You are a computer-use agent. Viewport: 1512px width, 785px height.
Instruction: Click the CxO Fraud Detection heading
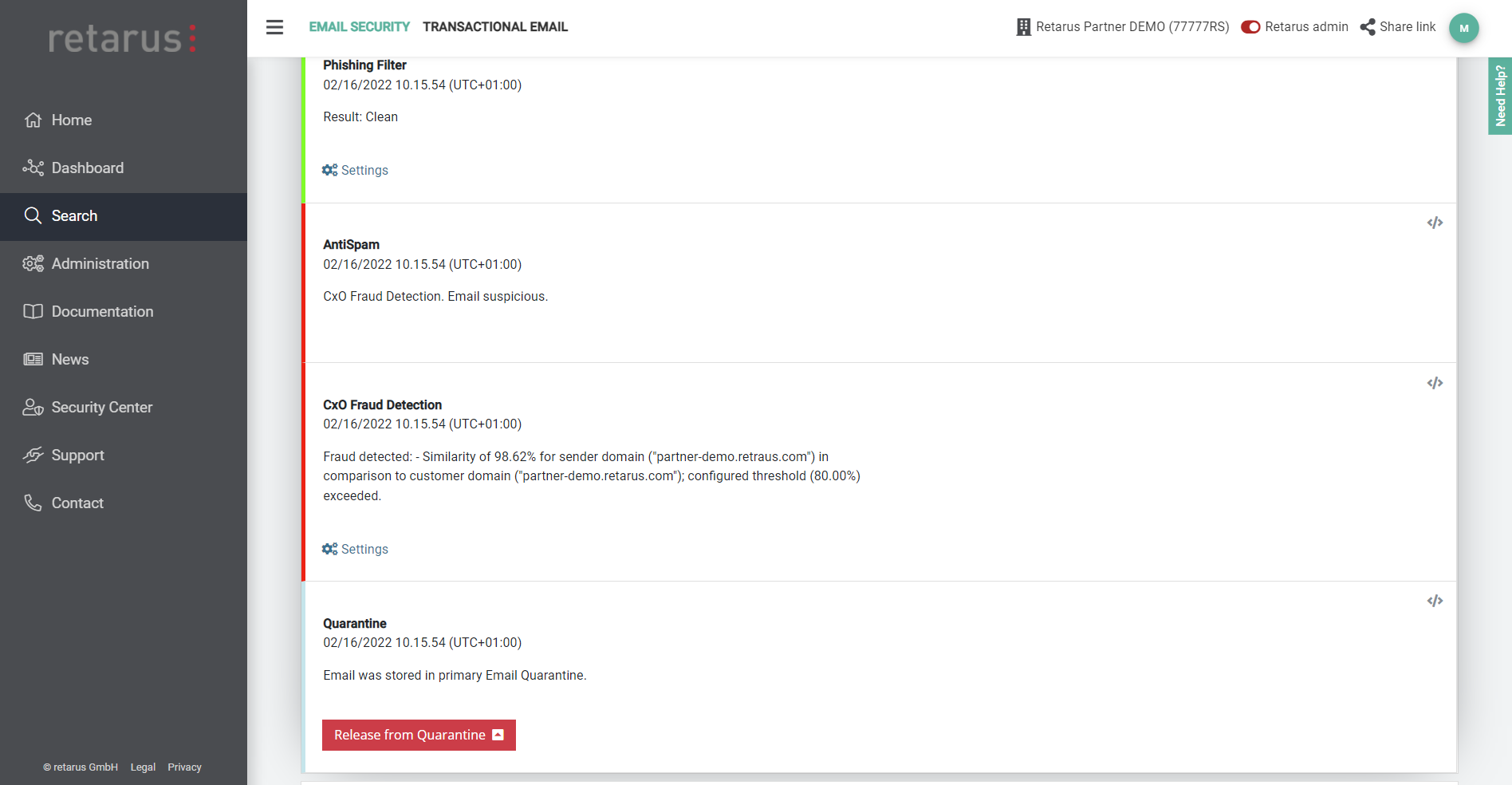382,405
